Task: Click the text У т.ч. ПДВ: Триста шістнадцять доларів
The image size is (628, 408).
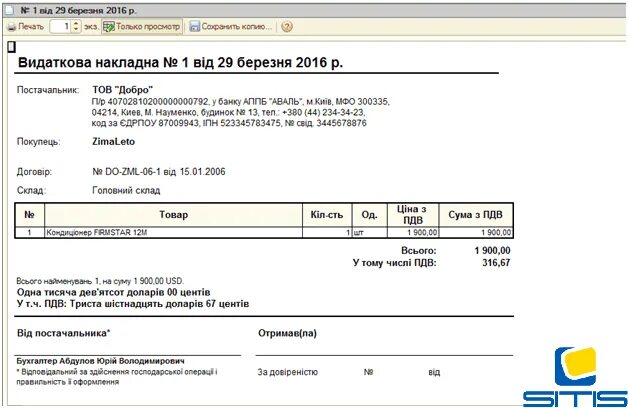Action: tap(133, 304)
